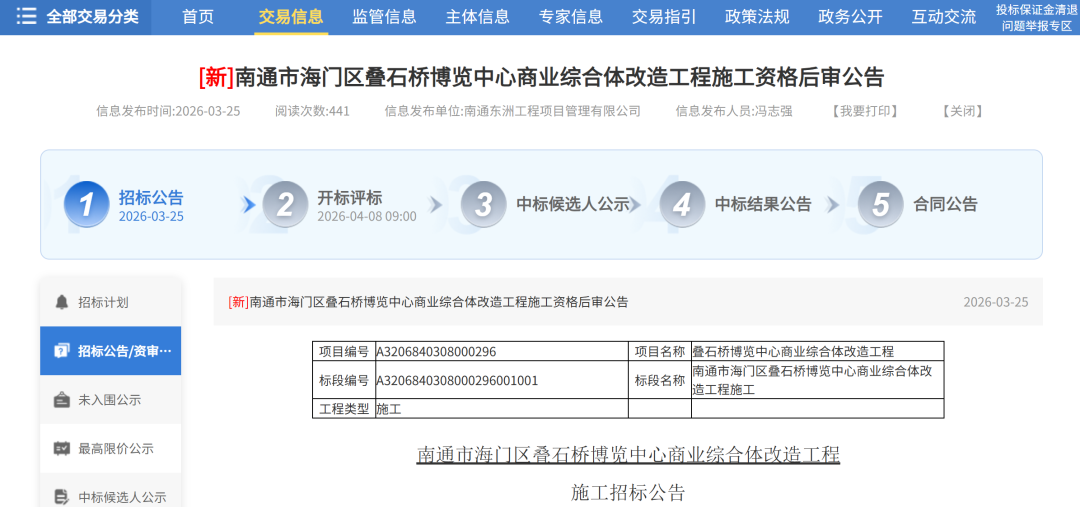Open 监管信息 in the navigation bar

pos(384,17)
